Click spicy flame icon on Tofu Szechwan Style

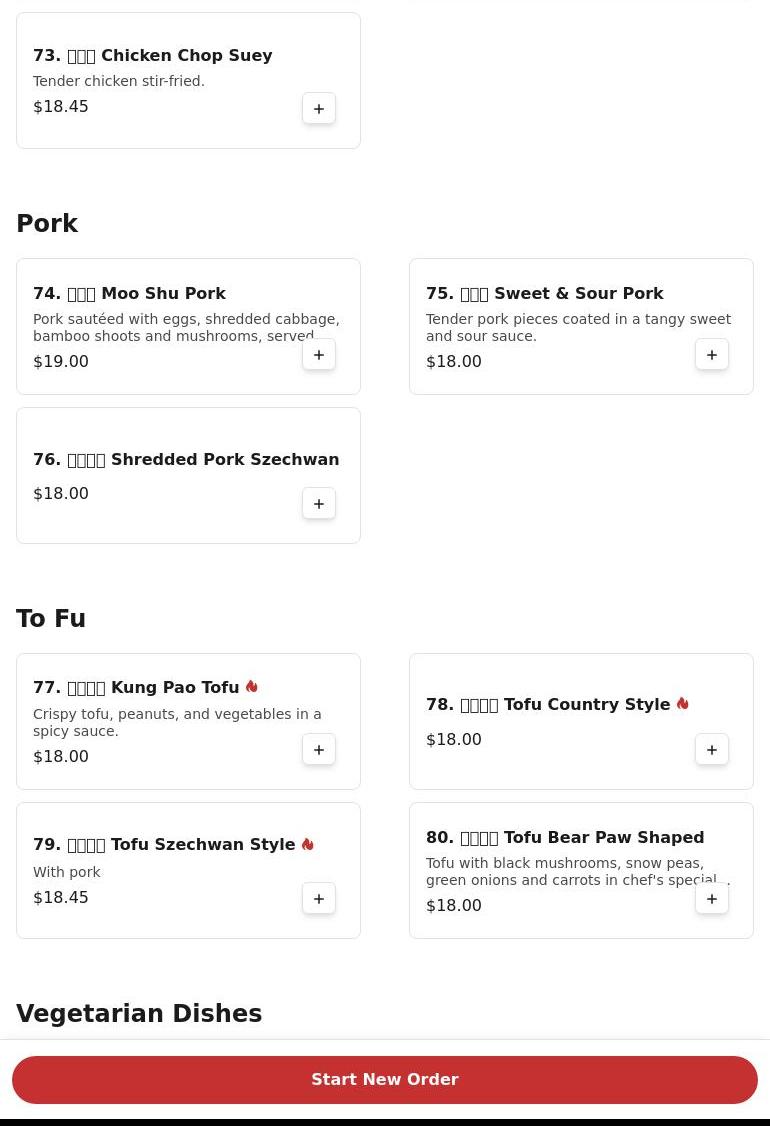[308, 845]
